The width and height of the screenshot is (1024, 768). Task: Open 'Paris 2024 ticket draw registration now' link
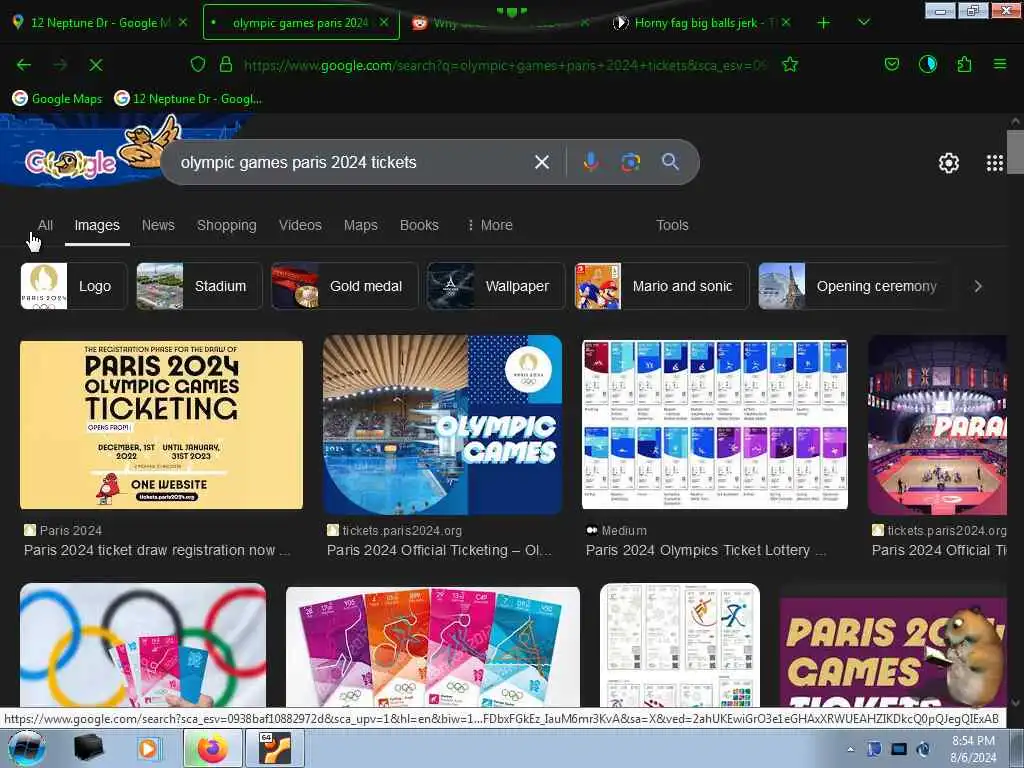[157, 551]
